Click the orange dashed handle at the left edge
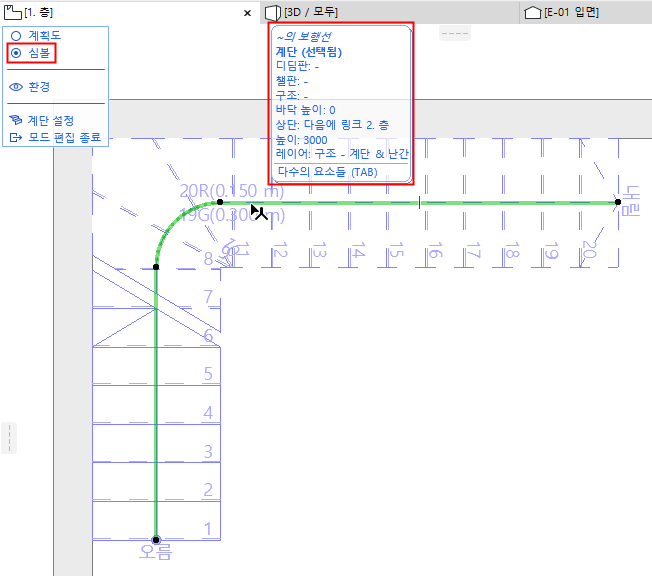652x576 pixels. 9,438
